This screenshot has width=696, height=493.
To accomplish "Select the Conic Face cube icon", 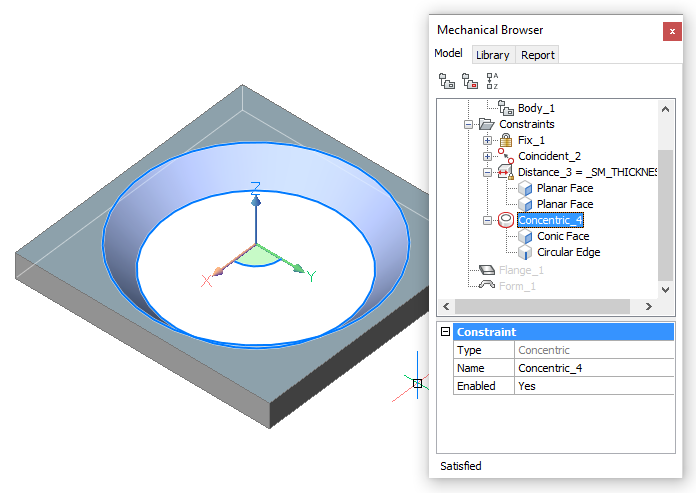I will point(524,236).
